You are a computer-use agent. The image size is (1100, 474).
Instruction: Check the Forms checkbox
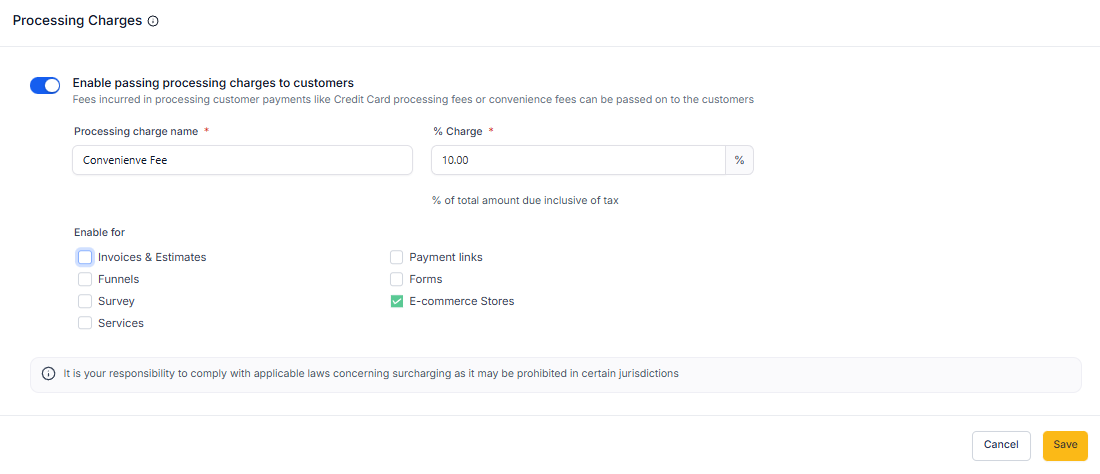pyautogui.click(x=397, y=279)
